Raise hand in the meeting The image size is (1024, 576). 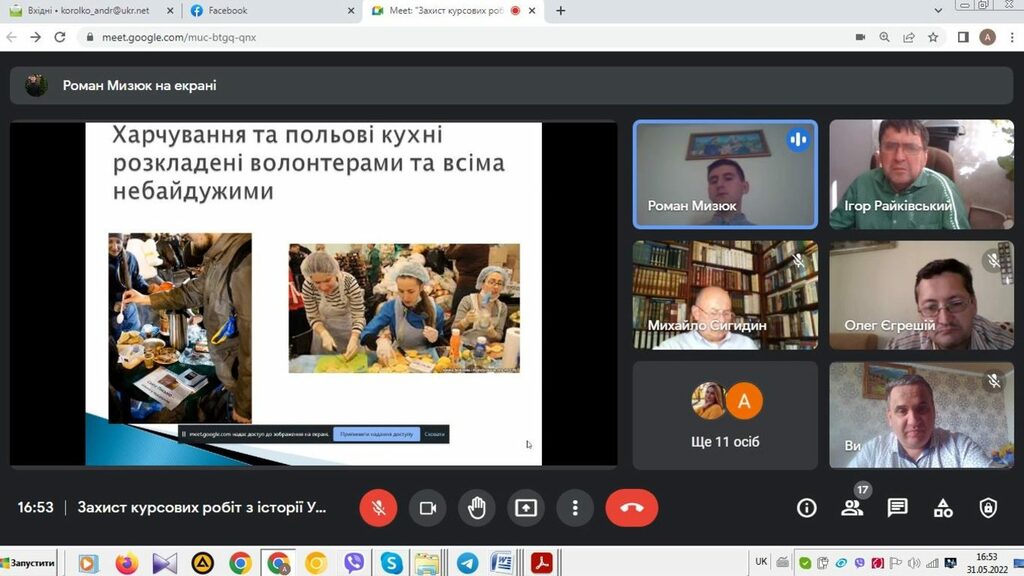[477, 508]
